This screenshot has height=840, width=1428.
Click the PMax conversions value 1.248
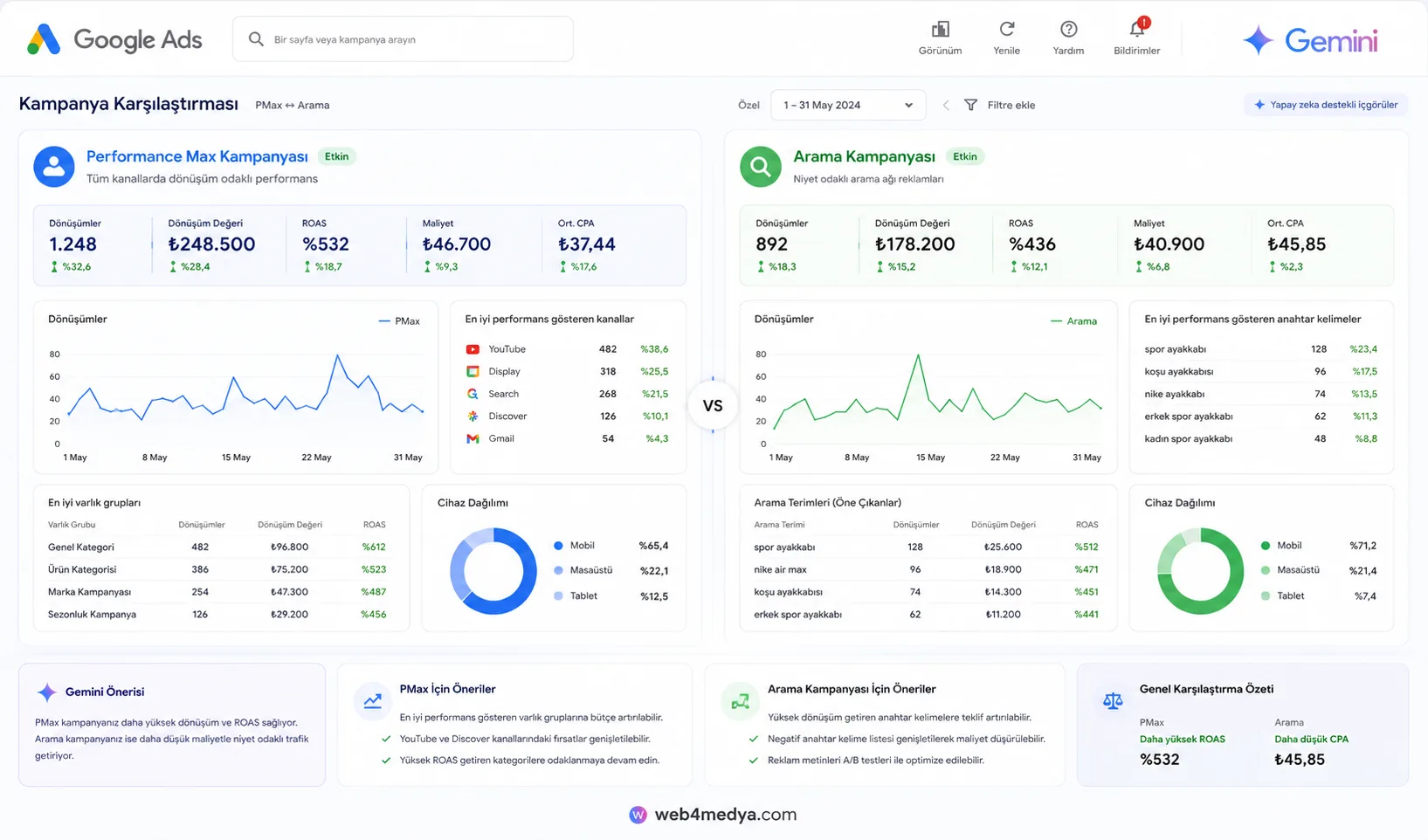(x=73, y=244)
